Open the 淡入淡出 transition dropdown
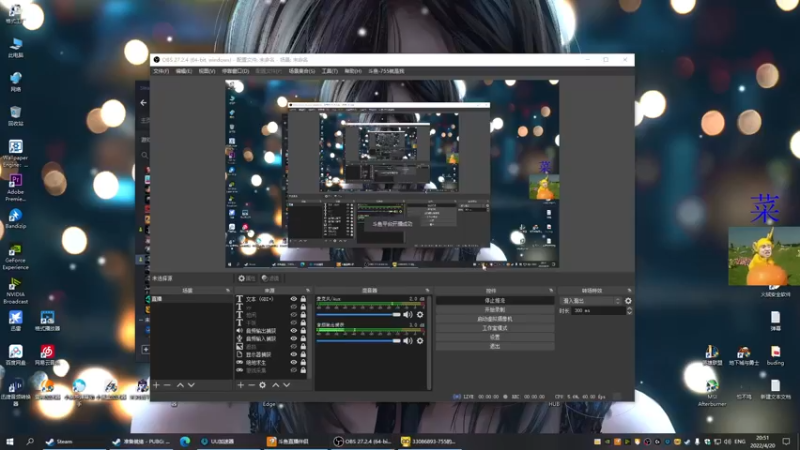Image resolution: width=800 pixels, height=450 pixels. (x=591, y=301)
